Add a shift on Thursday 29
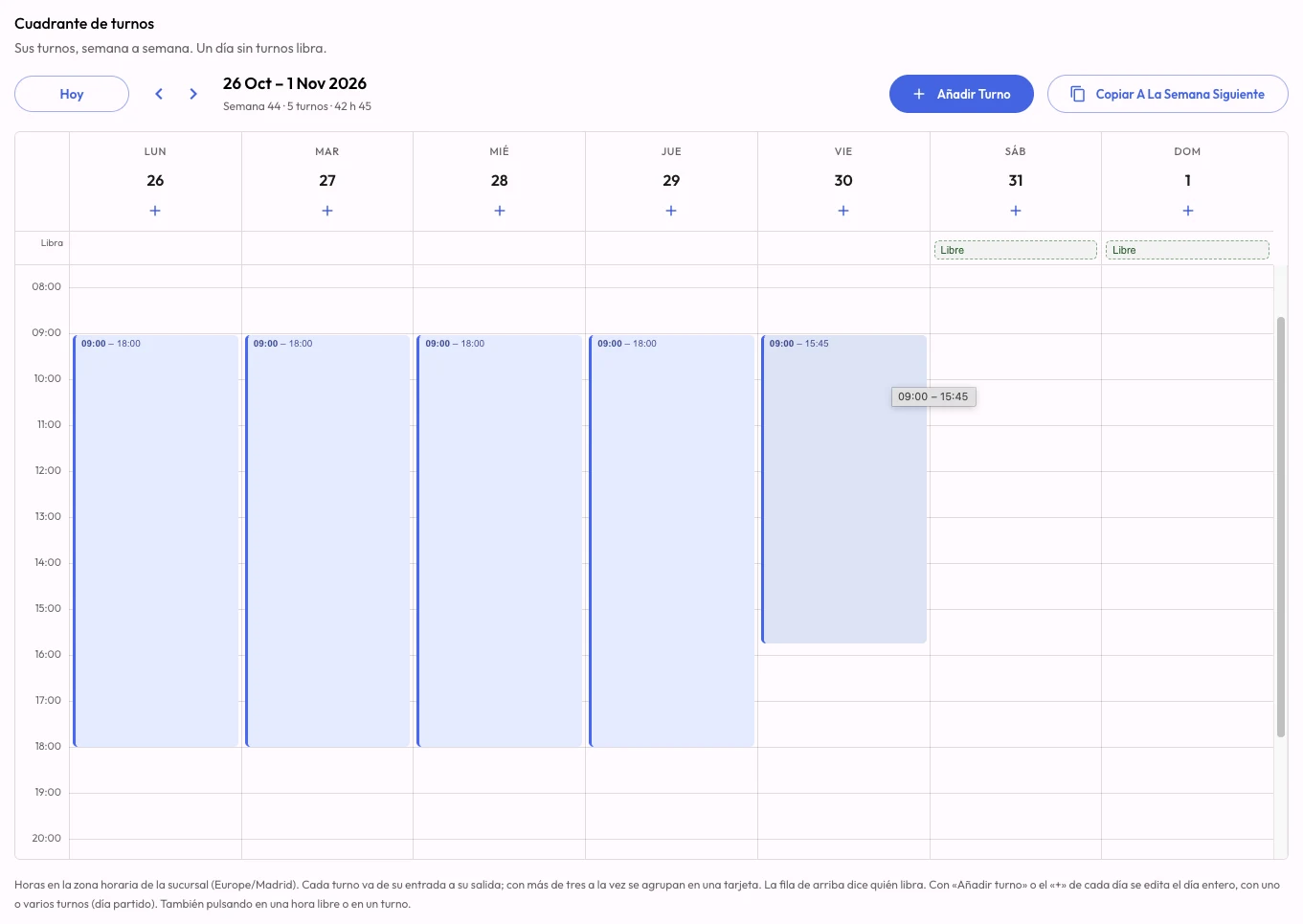 point(671,211)
